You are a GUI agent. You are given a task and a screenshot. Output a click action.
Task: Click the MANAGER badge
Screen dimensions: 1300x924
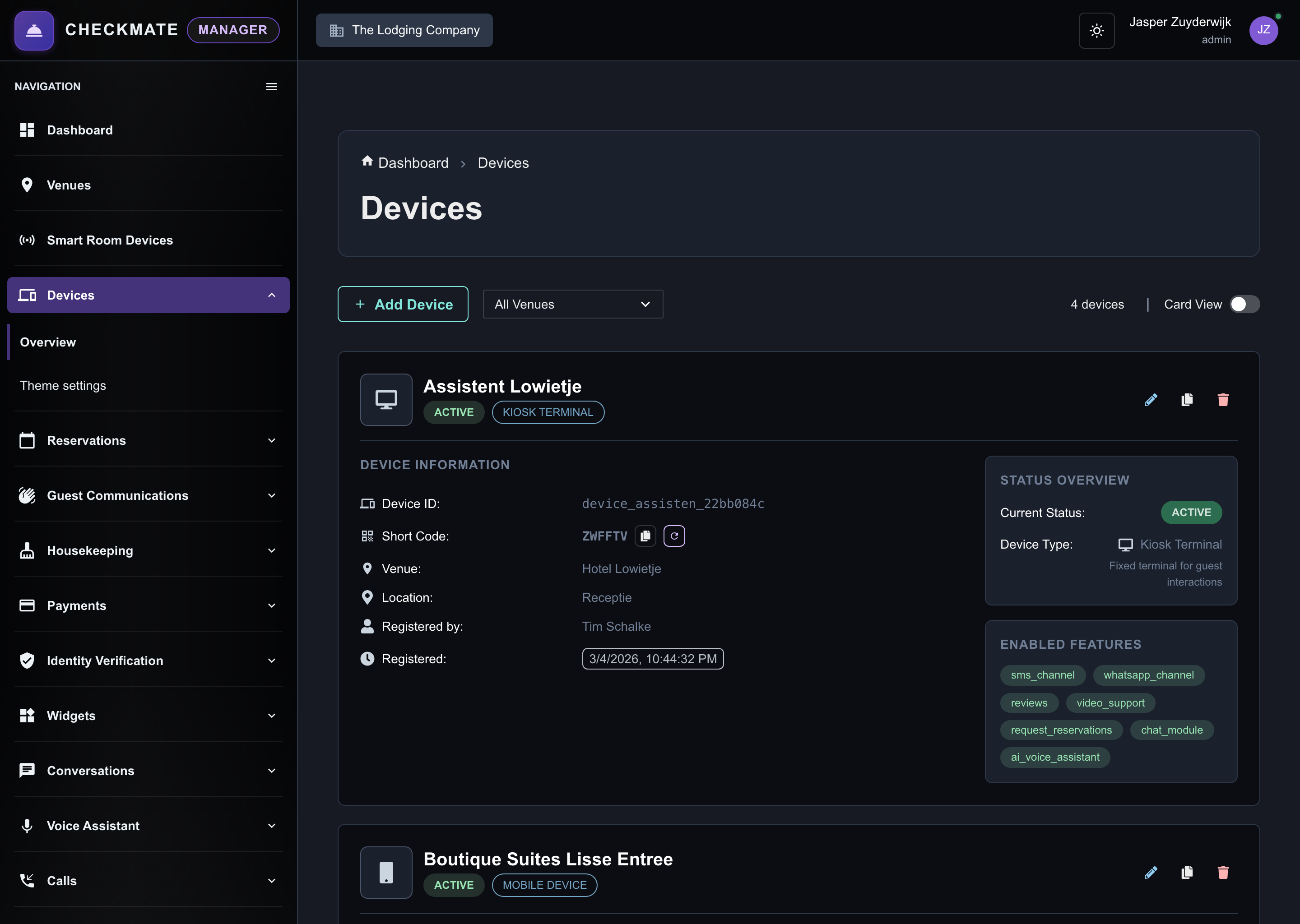[x=233, y=30]
